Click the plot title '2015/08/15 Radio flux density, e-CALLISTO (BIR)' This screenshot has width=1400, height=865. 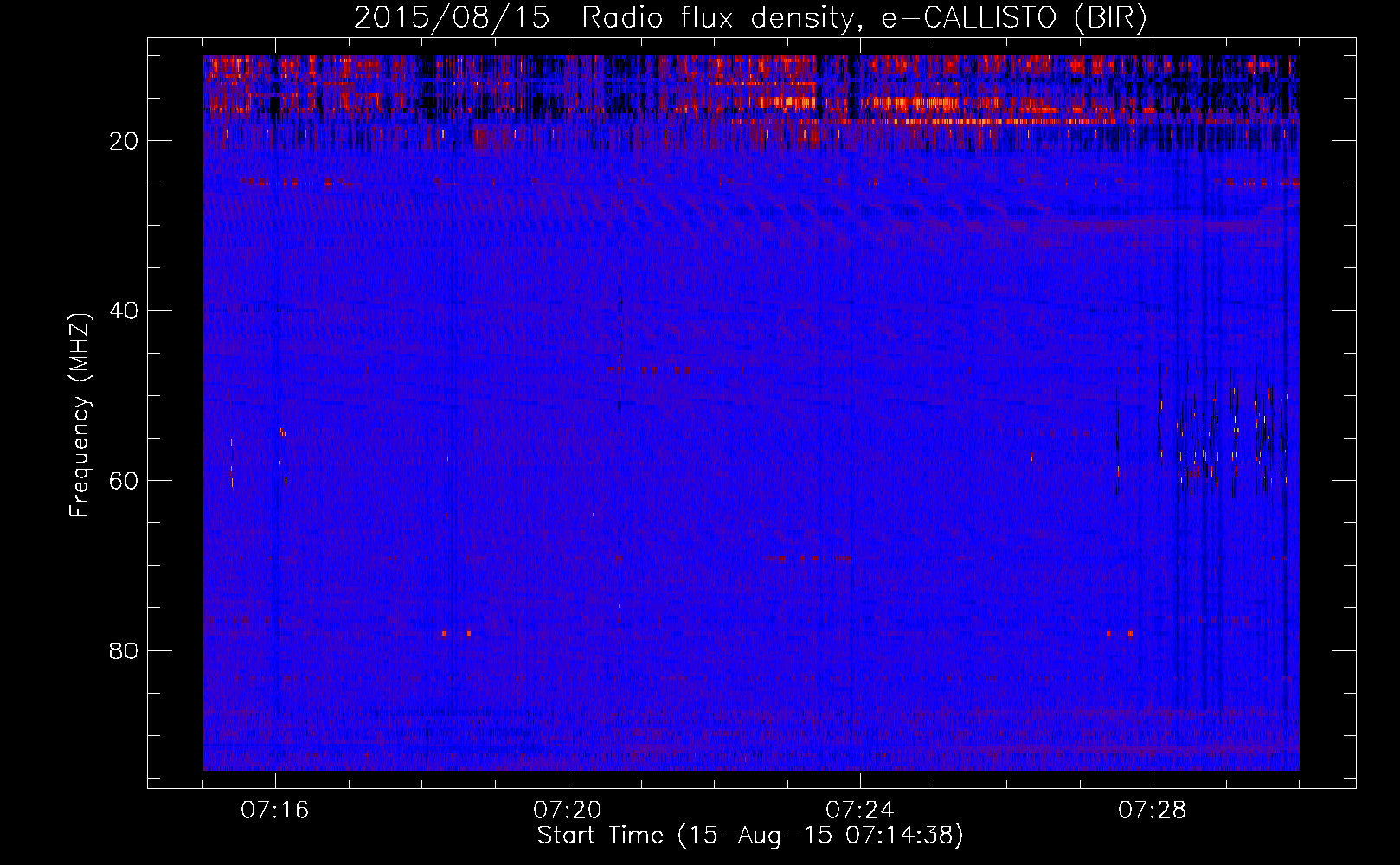pos(750,17)
